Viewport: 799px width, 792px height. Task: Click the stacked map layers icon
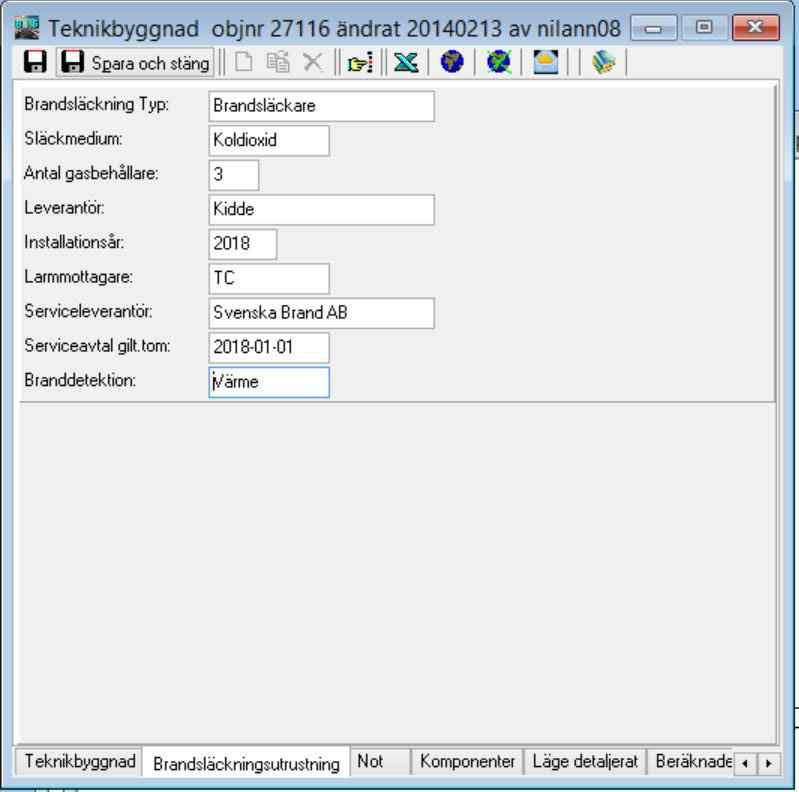(603, 62)
